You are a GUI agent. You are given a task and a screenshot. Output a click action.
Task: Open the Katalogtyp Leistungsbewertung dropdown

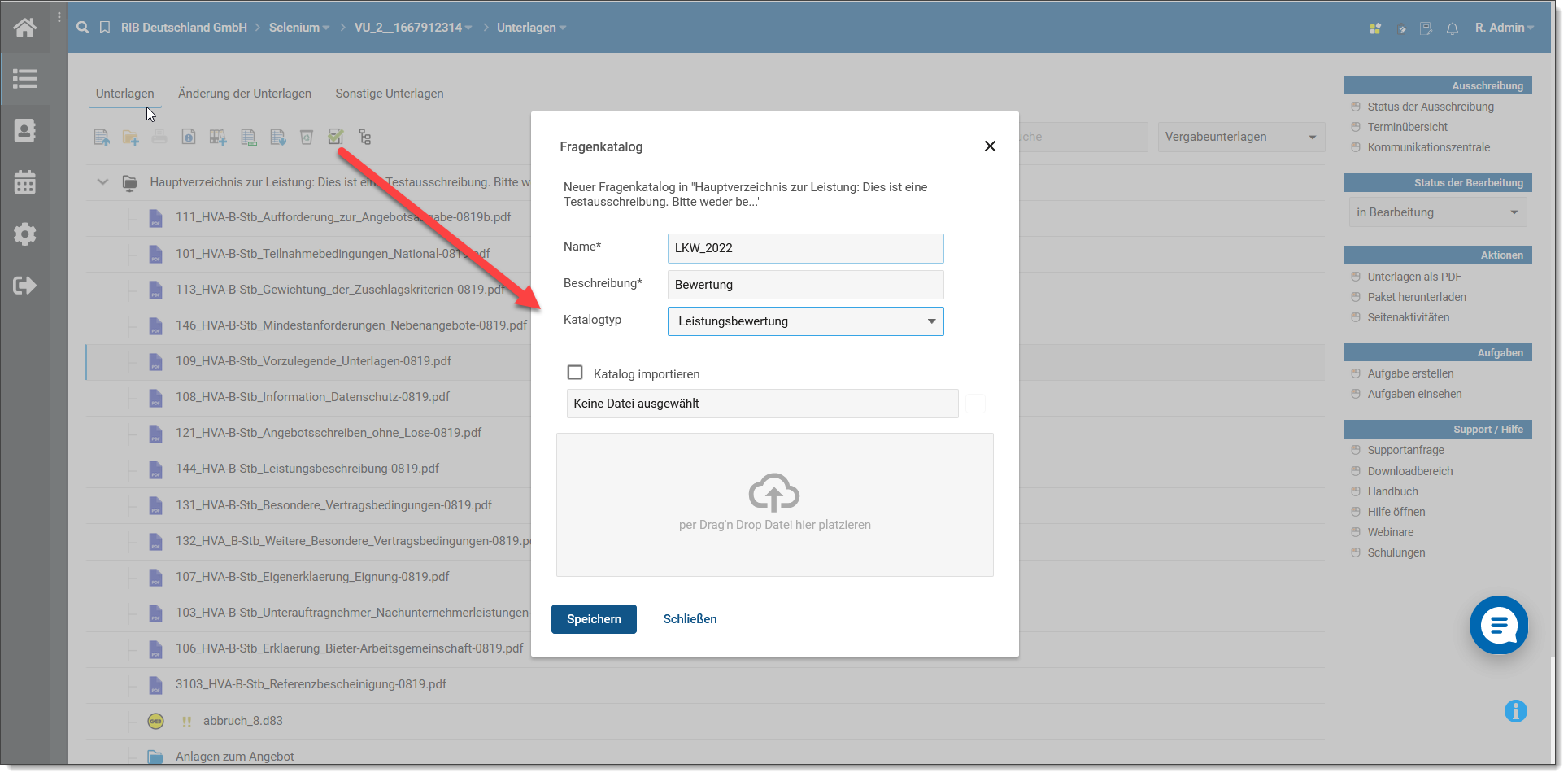[806, 321]
